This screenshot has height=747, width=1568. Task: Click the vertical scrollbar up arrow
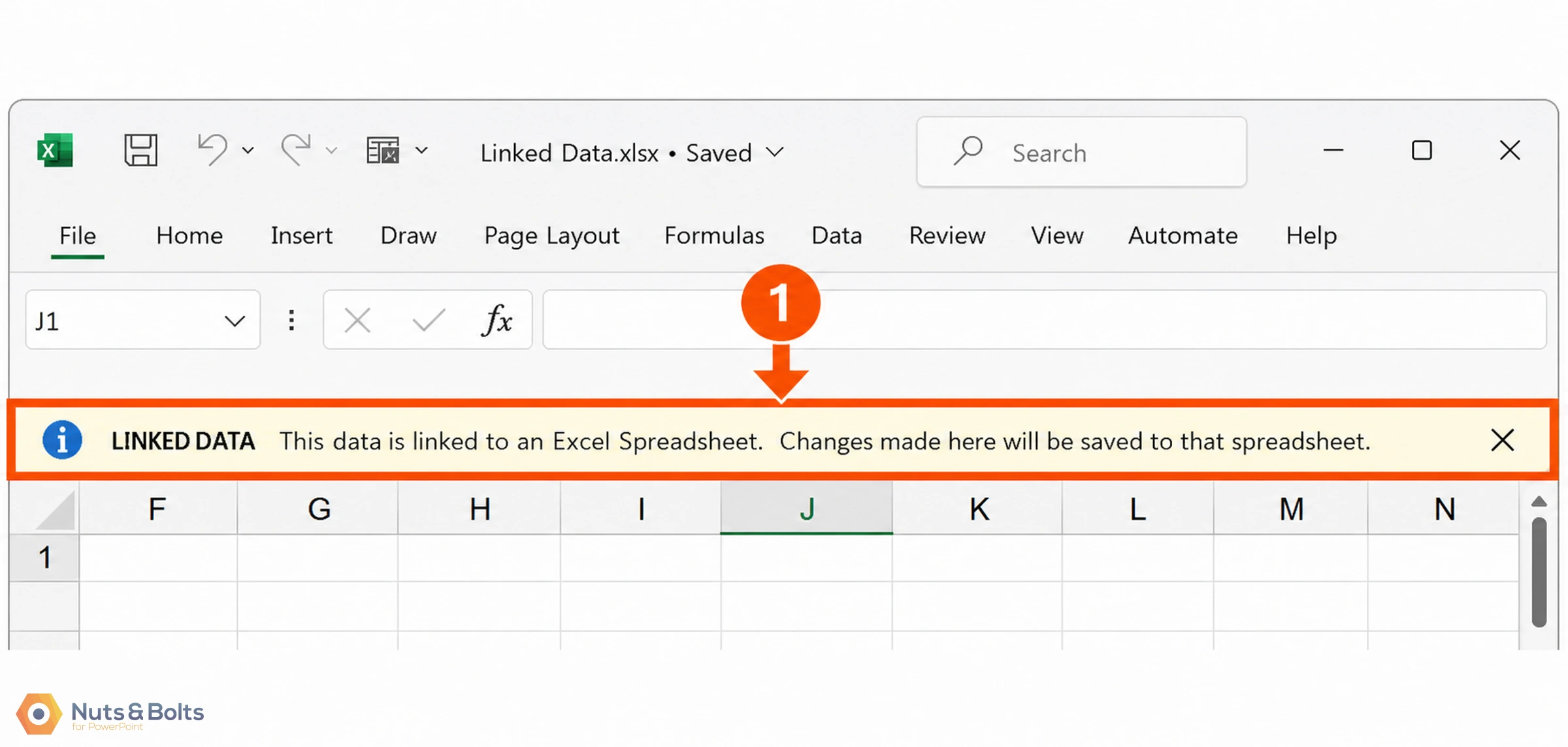click(1539, 501)
